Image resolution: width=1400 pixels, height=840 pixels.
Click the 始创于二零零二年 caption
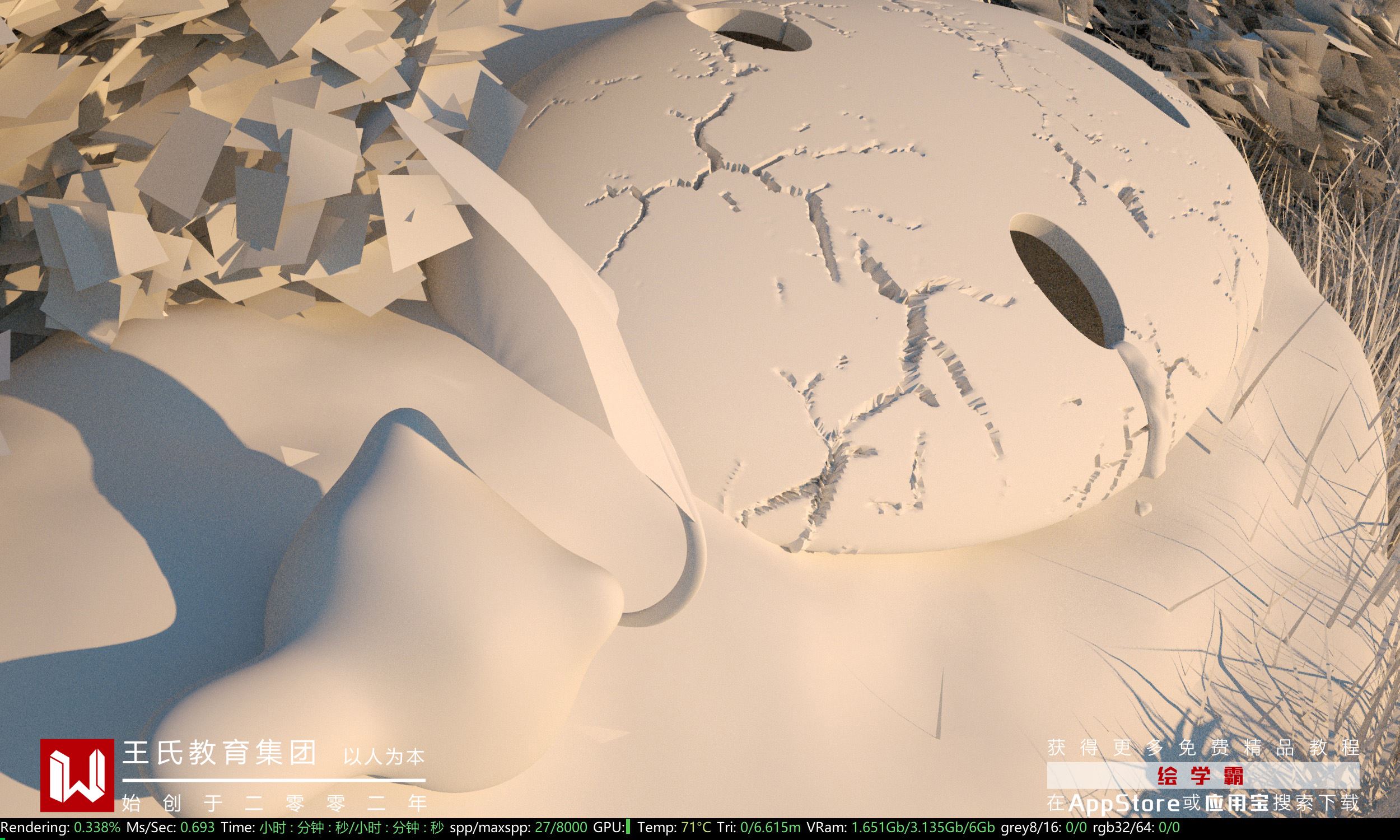pyautogui.click(x=274, y=802)
